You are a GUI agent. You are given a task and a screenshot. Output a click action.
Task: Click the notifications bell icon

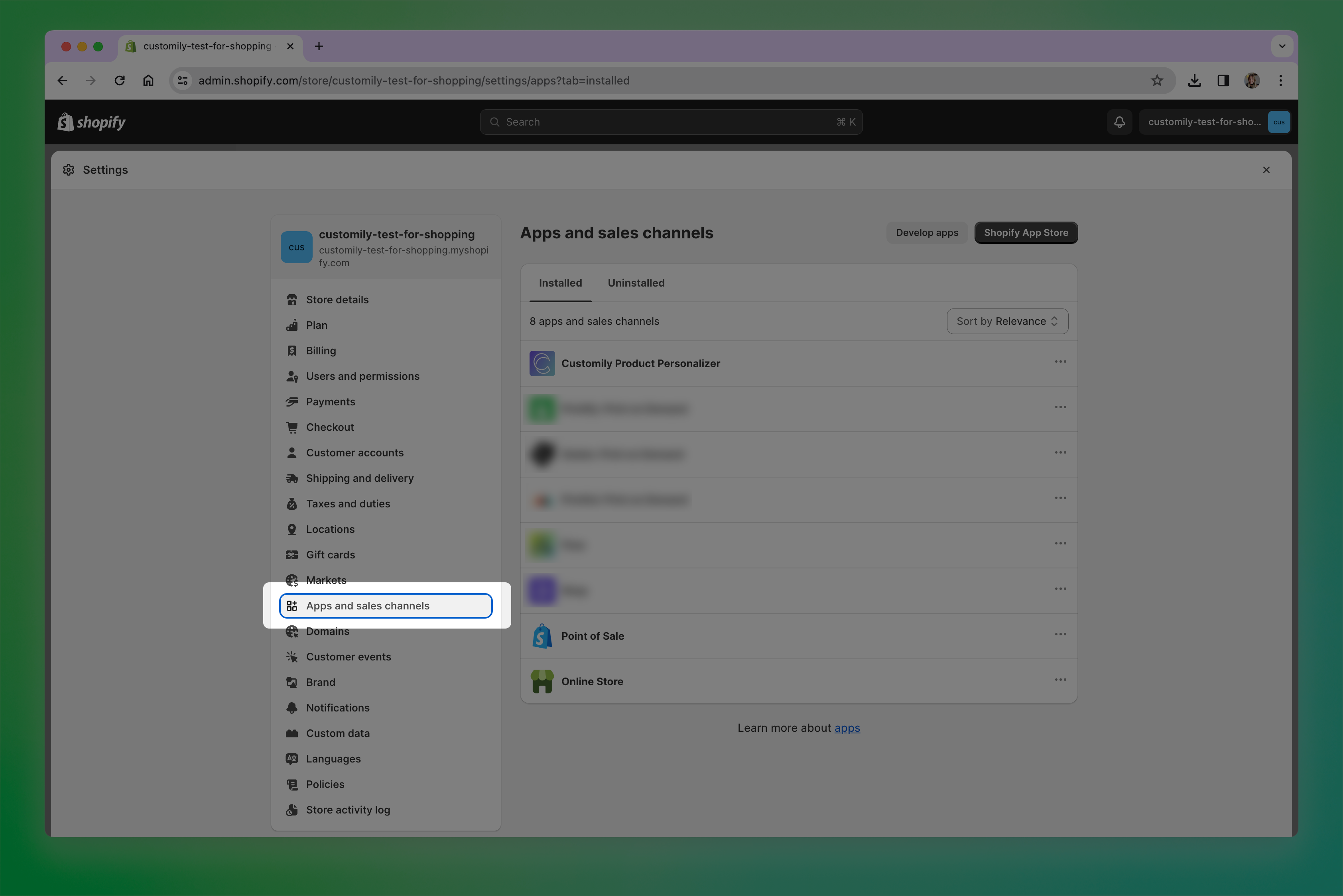point(1119,122)
